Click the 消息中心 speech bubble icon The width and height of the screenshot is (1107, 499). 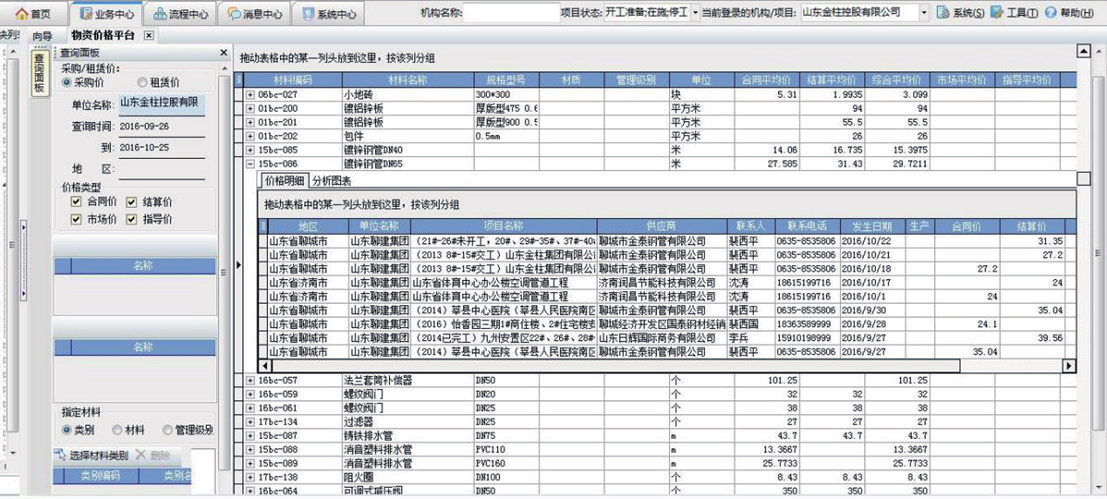(234, 14)
